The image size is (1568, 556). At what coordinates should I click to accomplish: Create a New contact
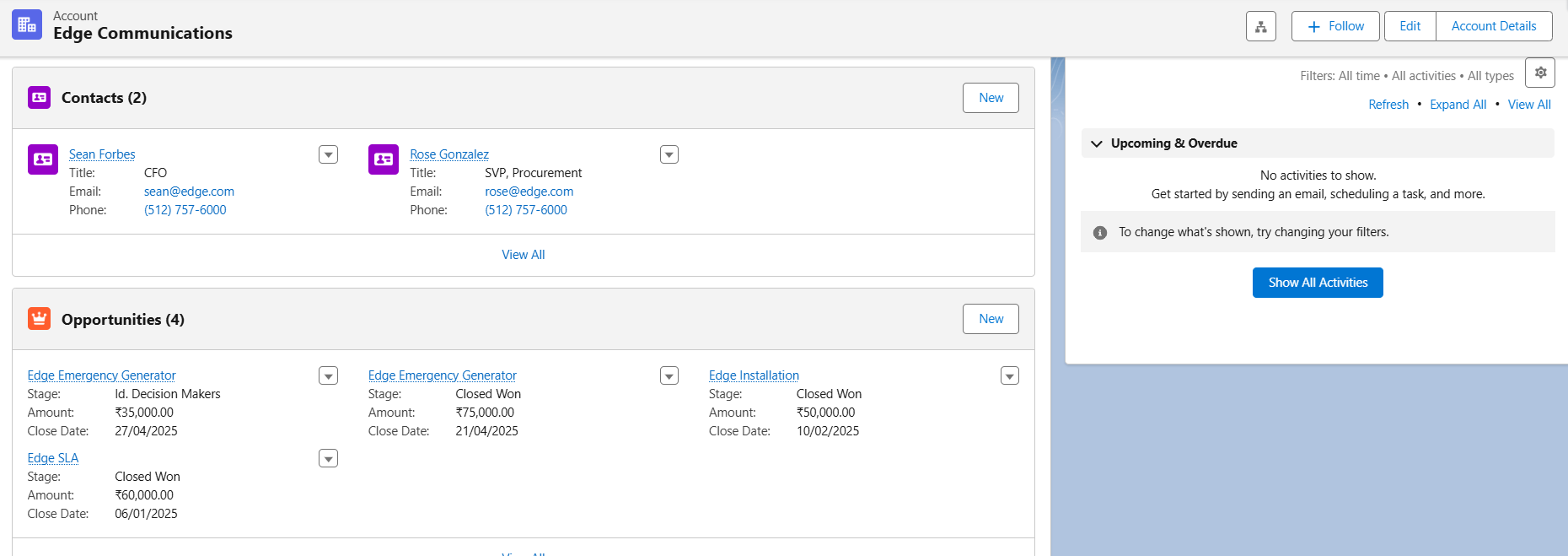point(991,98)
